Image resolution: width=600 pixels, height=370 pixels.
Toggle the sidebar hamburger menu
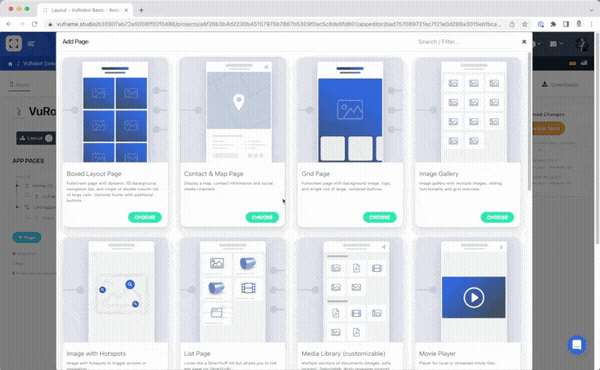pos(31,44)
